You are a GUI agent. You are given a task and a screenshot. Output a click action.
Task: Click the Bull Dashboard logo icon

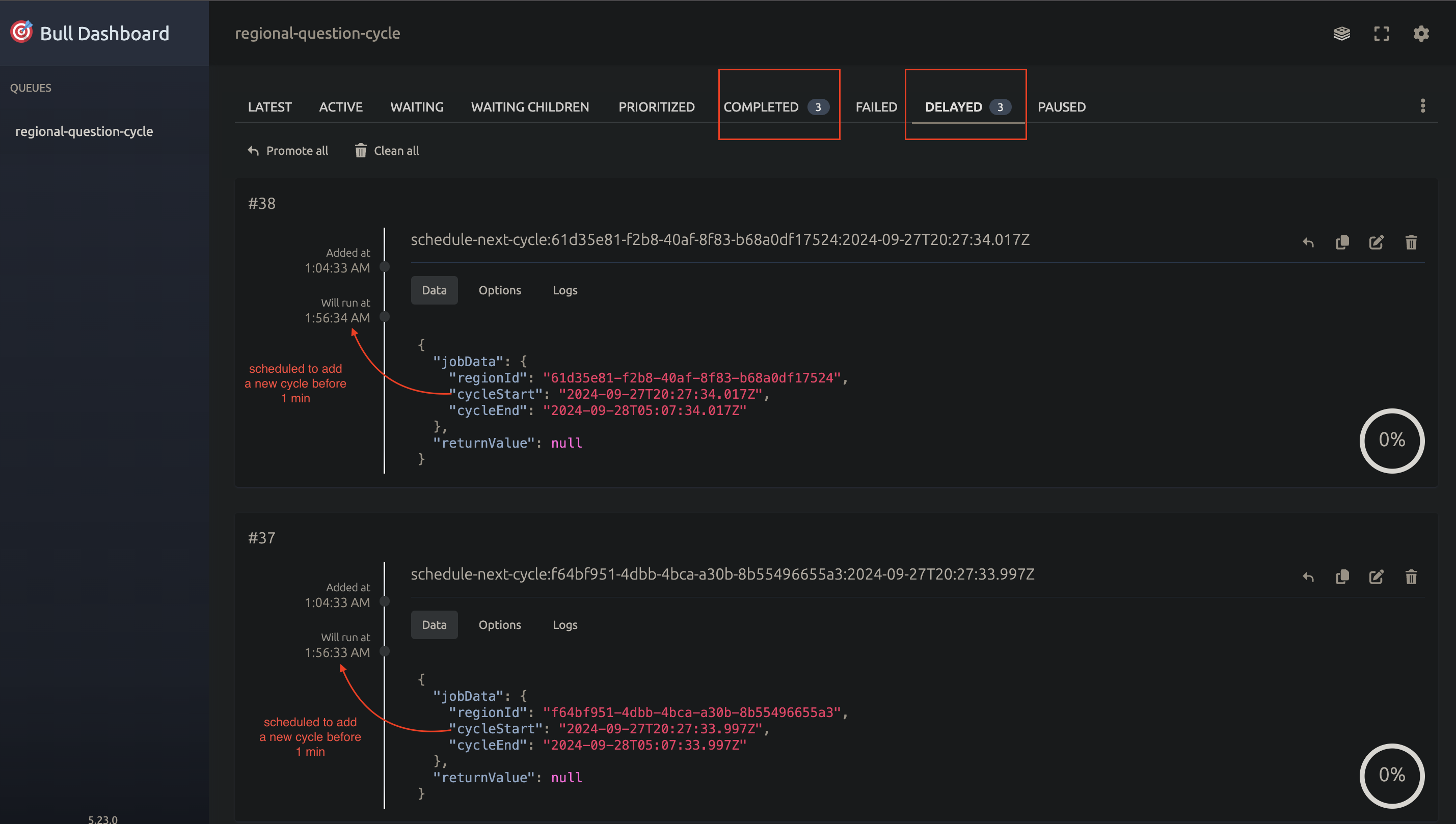(x=21, y=32)
